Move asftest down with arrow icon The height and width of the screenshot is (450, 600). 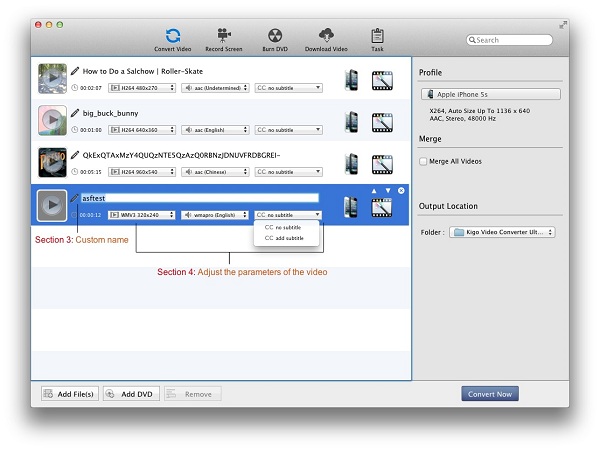[388, 191]
